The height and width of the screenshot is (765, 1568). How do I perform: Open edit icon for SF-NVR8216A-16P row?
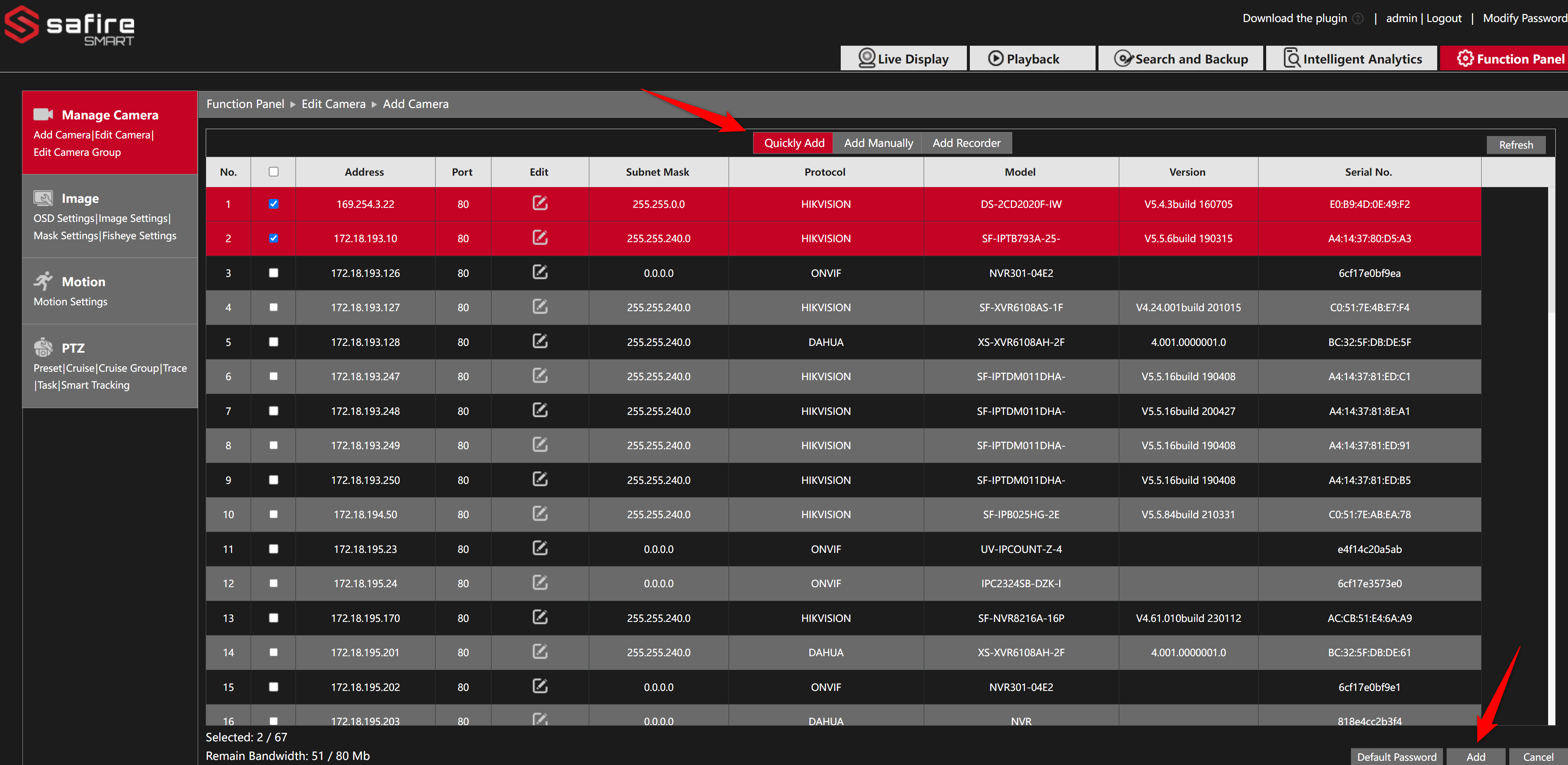click(x=539, y=617)
